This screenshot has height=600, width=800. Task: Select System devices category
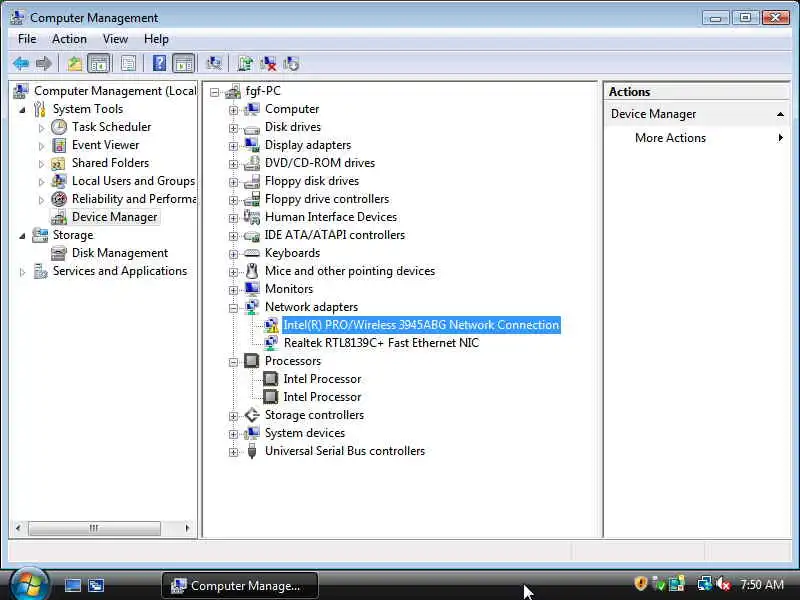click(305, 433)
